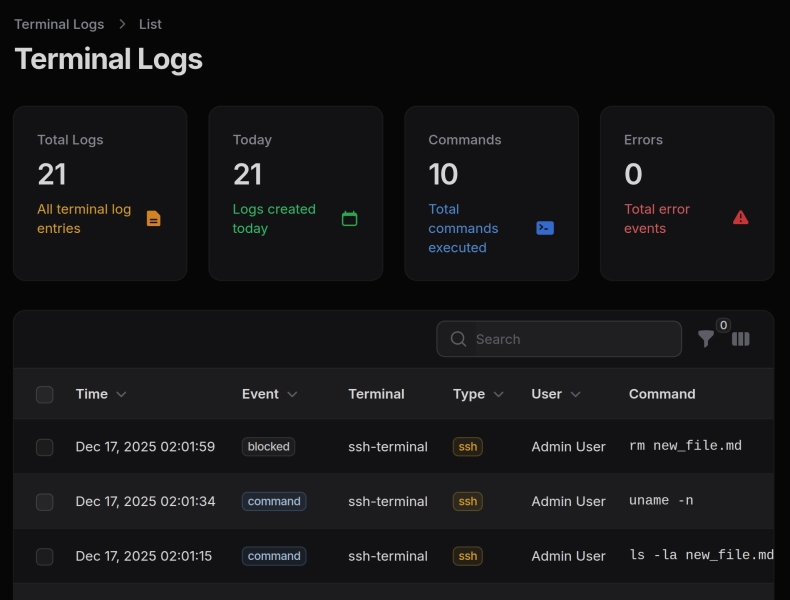790x600 pixels.
Task: Click Admin User in rm new_file.md row
Action: click(x=568, y=447)
